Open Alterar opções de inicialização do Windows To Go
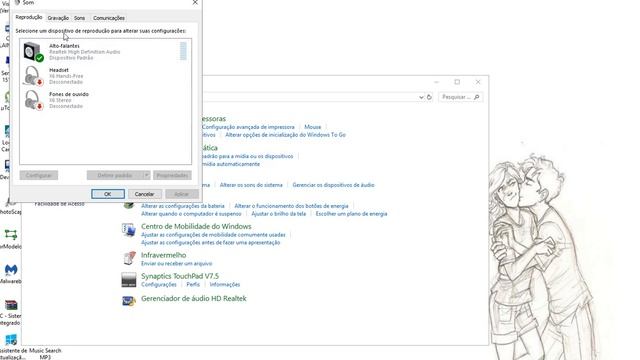The height and width of the screenshot is (360, 640). 285,135
